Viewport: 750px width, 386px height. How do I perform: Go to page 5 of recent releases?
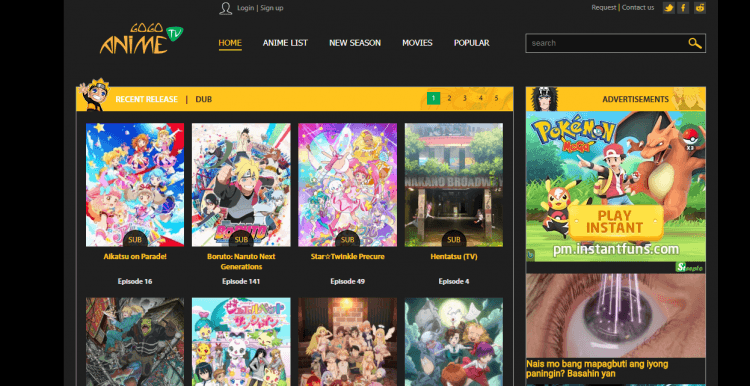496,99
